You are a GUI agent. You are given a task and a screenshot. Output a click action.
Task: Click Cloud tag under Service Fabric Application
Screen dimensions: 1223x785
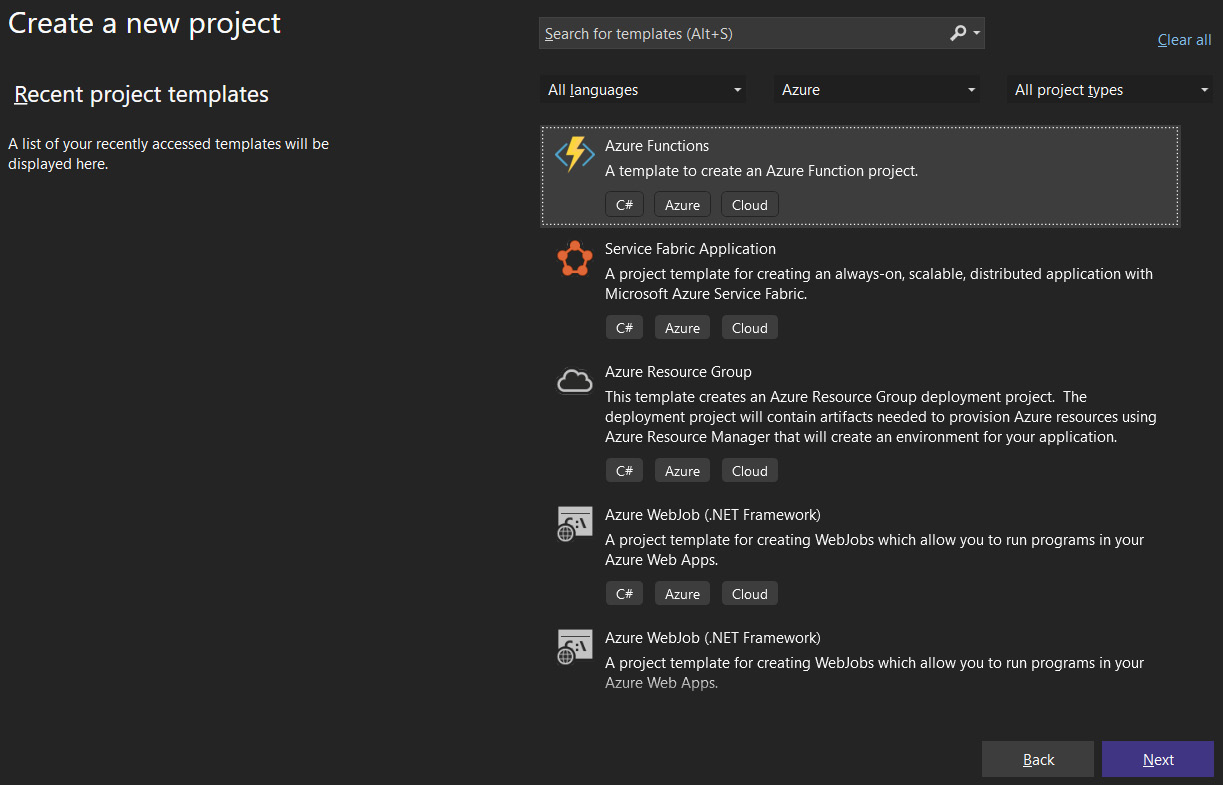click(x=749, y=328)
